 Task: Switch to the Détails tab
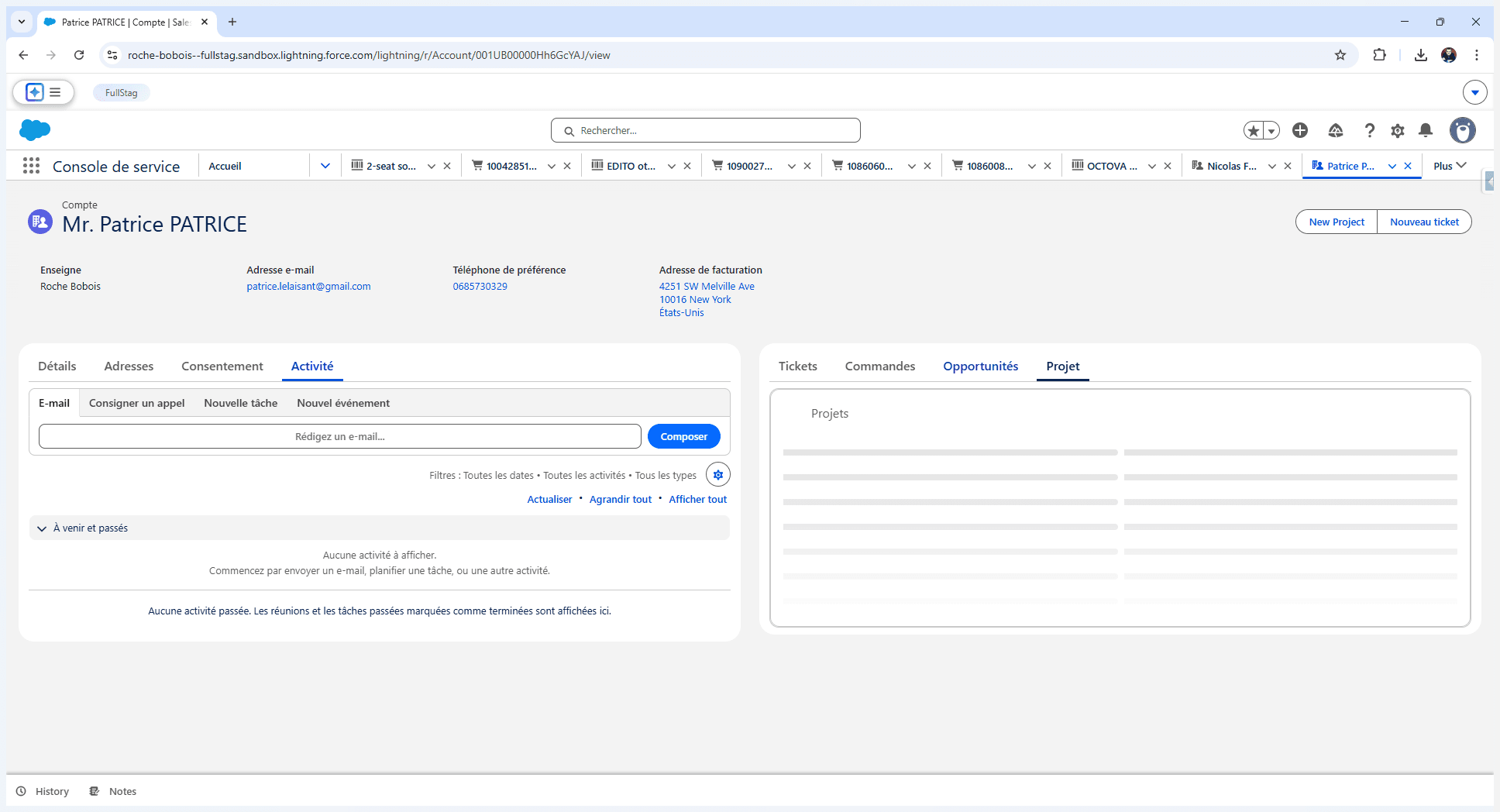pos(57,366)
